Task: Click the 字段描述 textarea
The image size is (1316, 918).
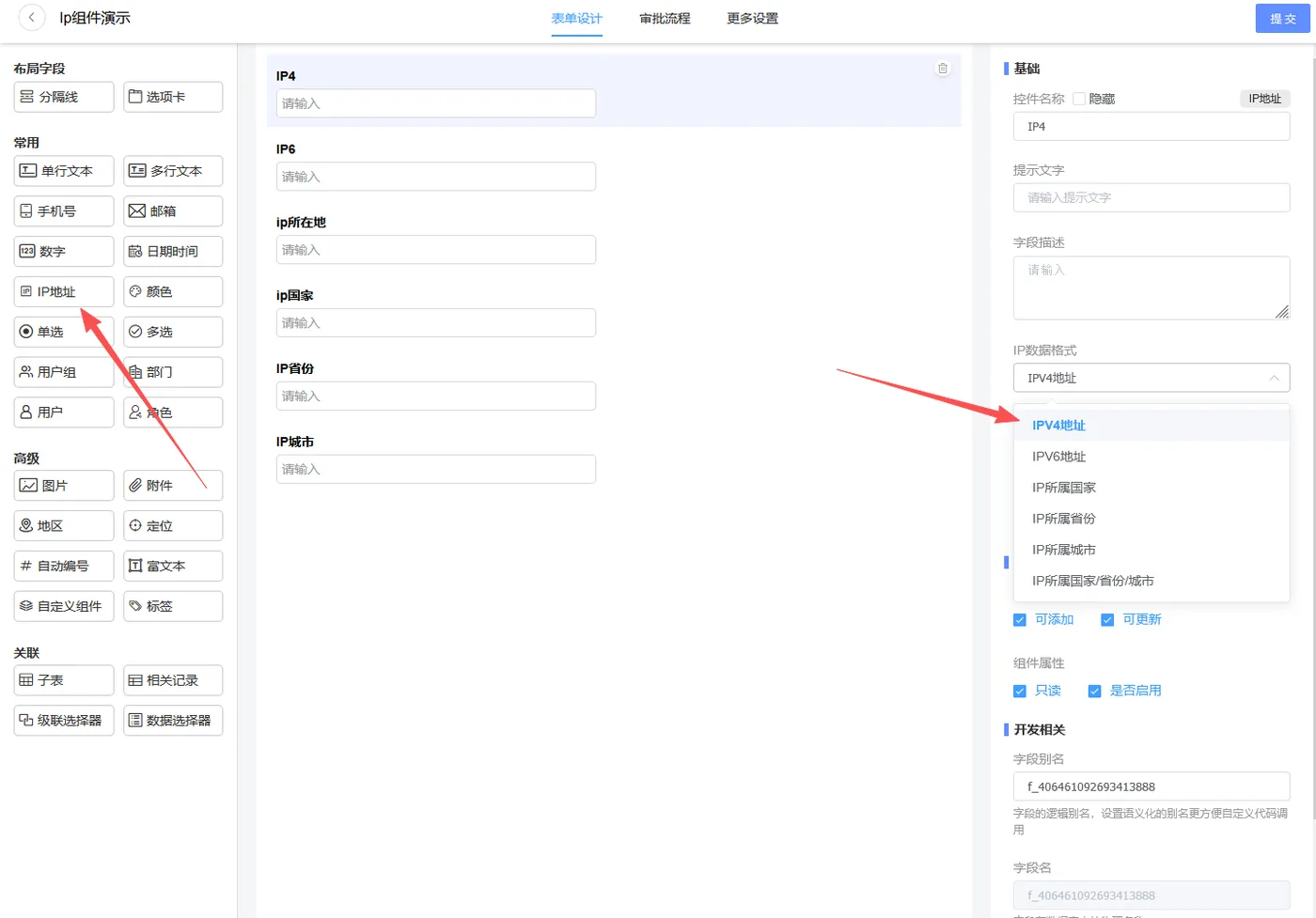Action: point(1151,288)
